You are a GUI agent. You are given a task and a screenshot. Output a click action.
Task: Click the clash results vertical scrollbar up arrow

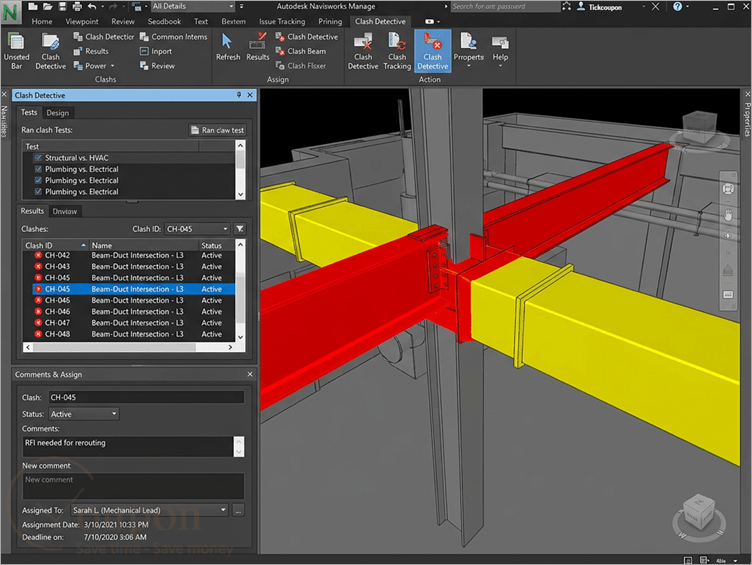(240, 245)
